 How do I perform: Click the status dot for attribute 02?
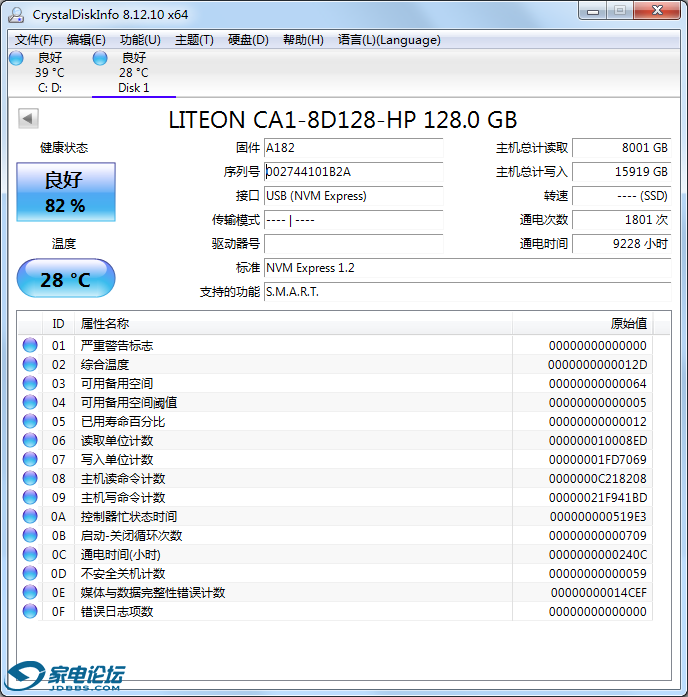tap(30, 364)
